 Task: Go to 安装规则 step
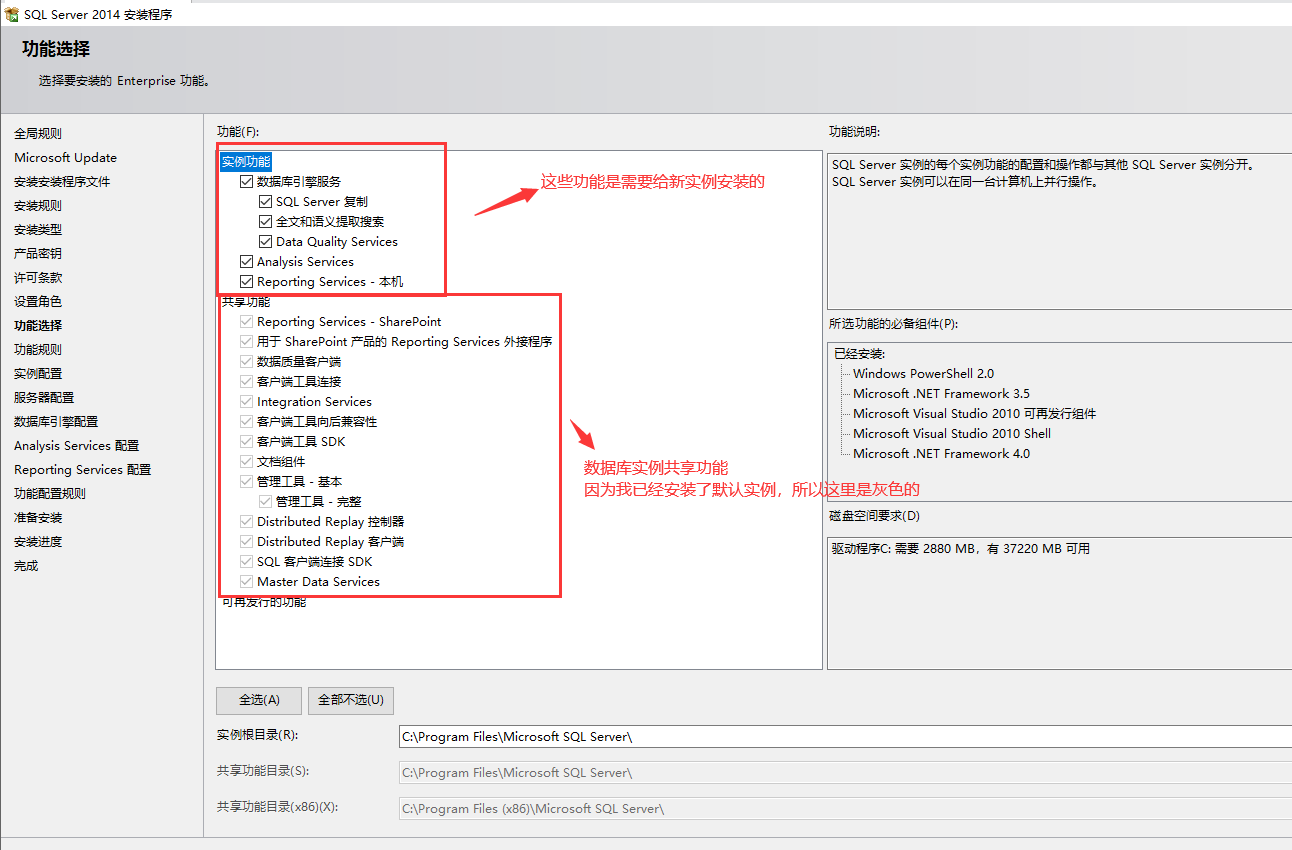tap(38, 206)
